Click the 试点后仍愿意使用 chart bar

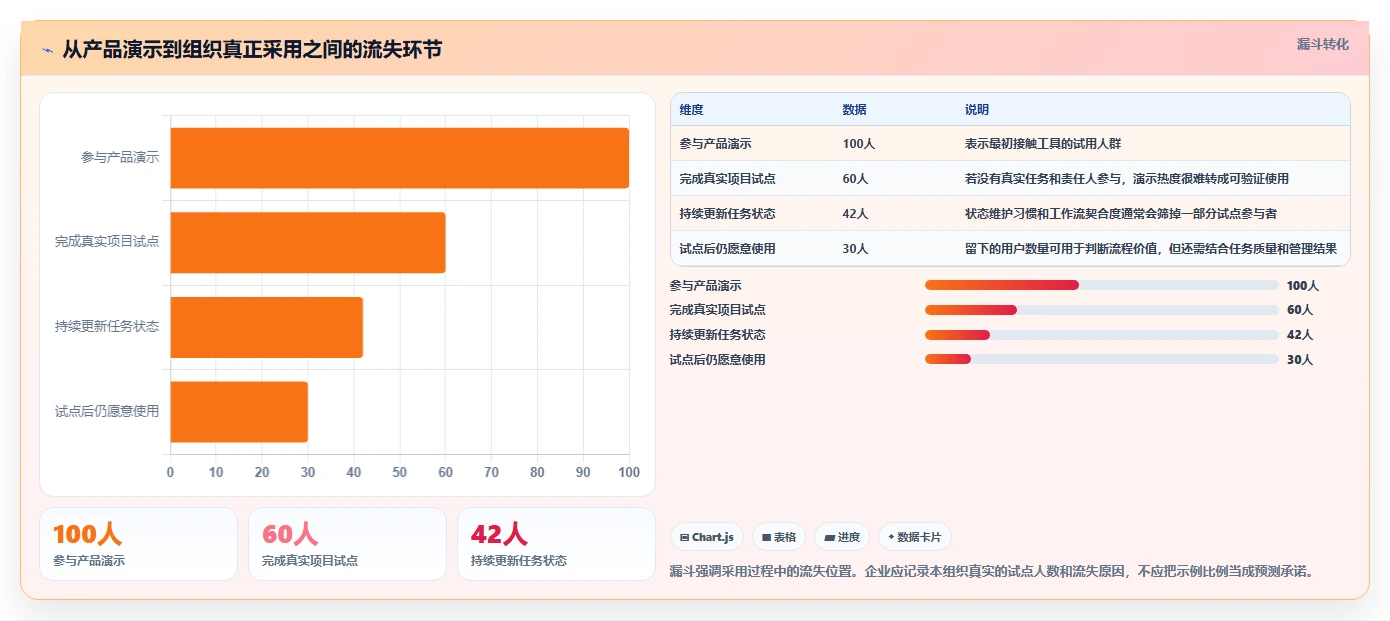click(239, 411)
